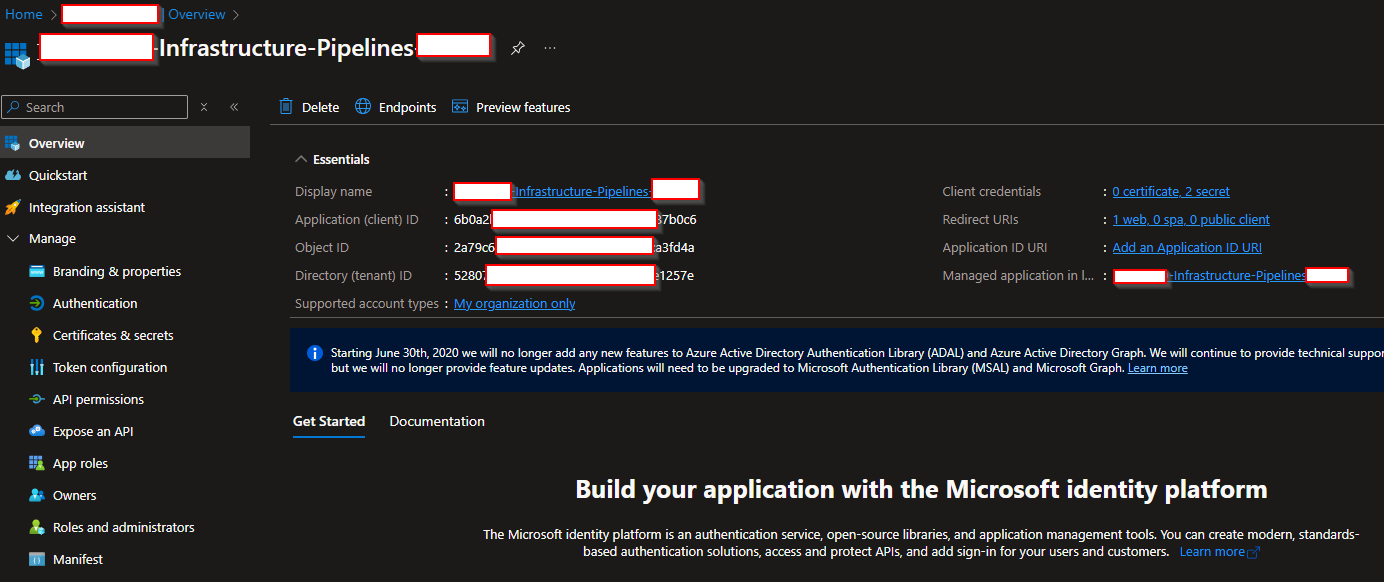Click the Quickstart cloud icon
Viewport: 1384px width, 582px height.
pyautogui.click(x=13, y=175)
